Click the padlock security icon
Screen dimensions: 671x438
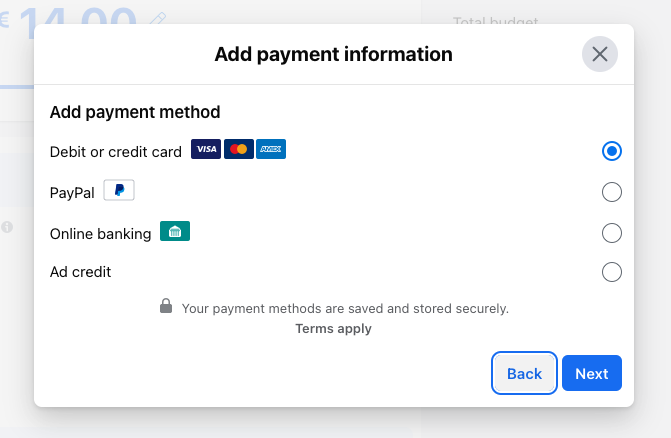coord(166,306)
